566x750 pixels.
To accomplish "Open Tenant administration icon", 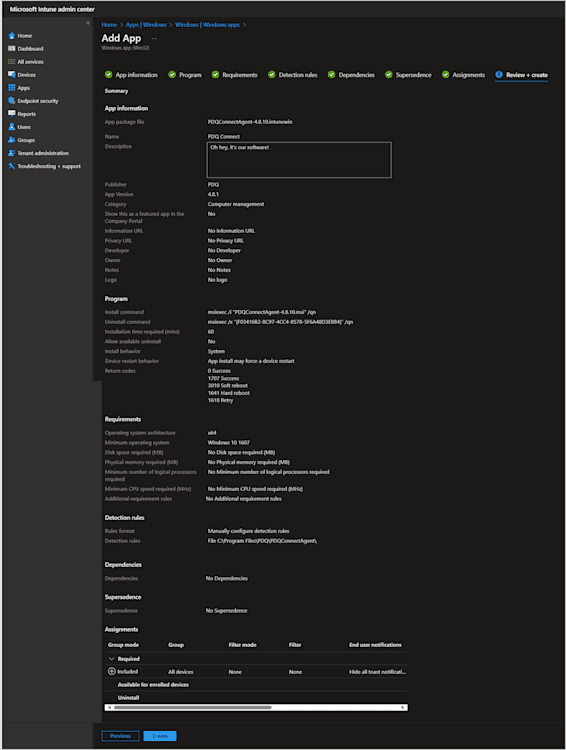I will pos(11,153).
